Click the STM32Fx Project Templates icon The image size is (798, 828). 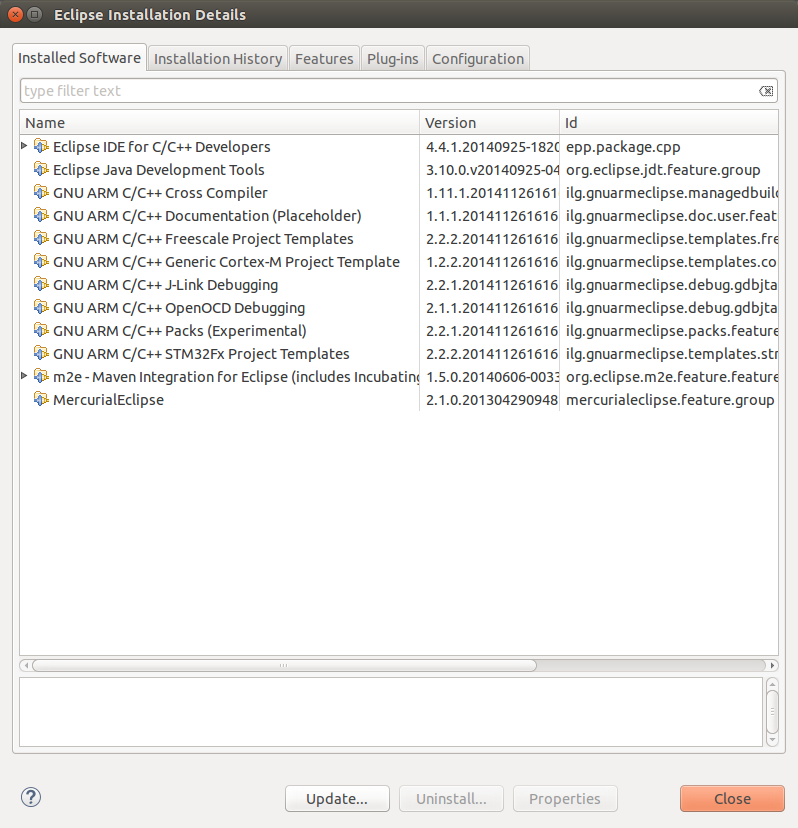pos(41,353)
